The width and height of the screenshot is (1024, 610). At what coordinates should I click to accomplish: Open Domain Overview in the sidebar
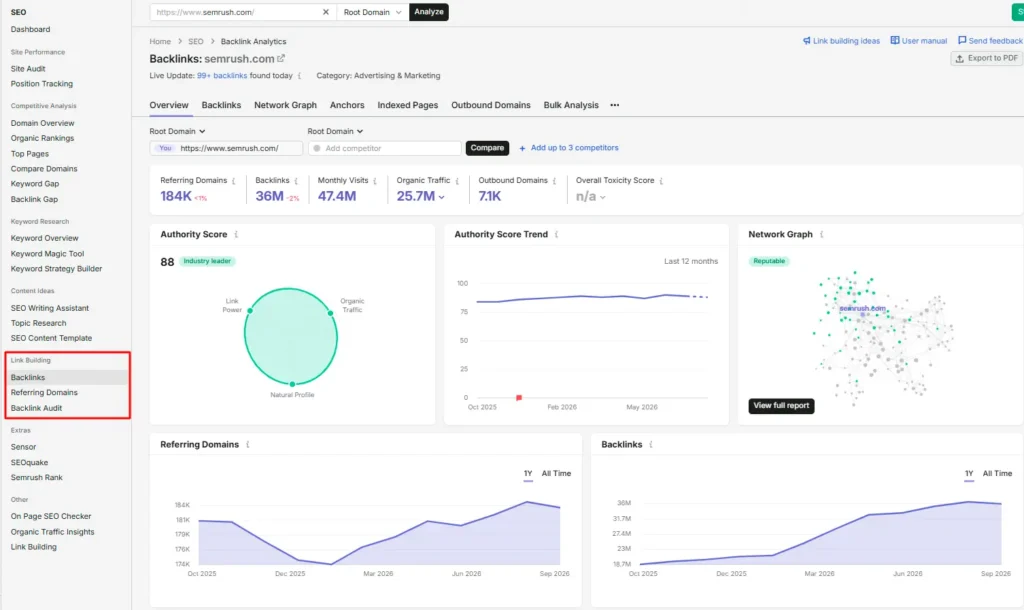tap(42, 123)
